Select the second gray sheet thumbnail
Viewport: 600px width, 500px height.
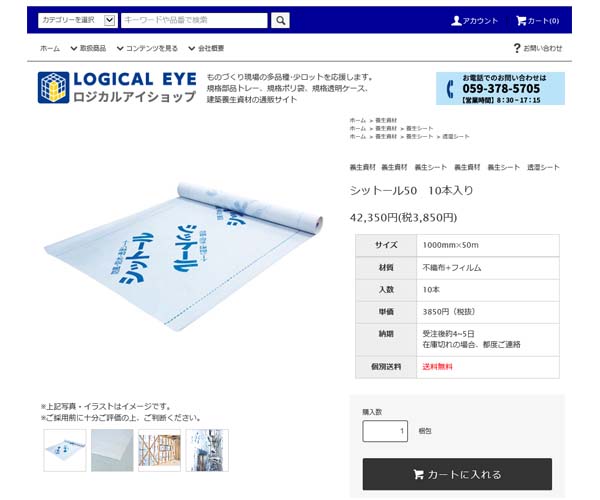pos(112,450)
